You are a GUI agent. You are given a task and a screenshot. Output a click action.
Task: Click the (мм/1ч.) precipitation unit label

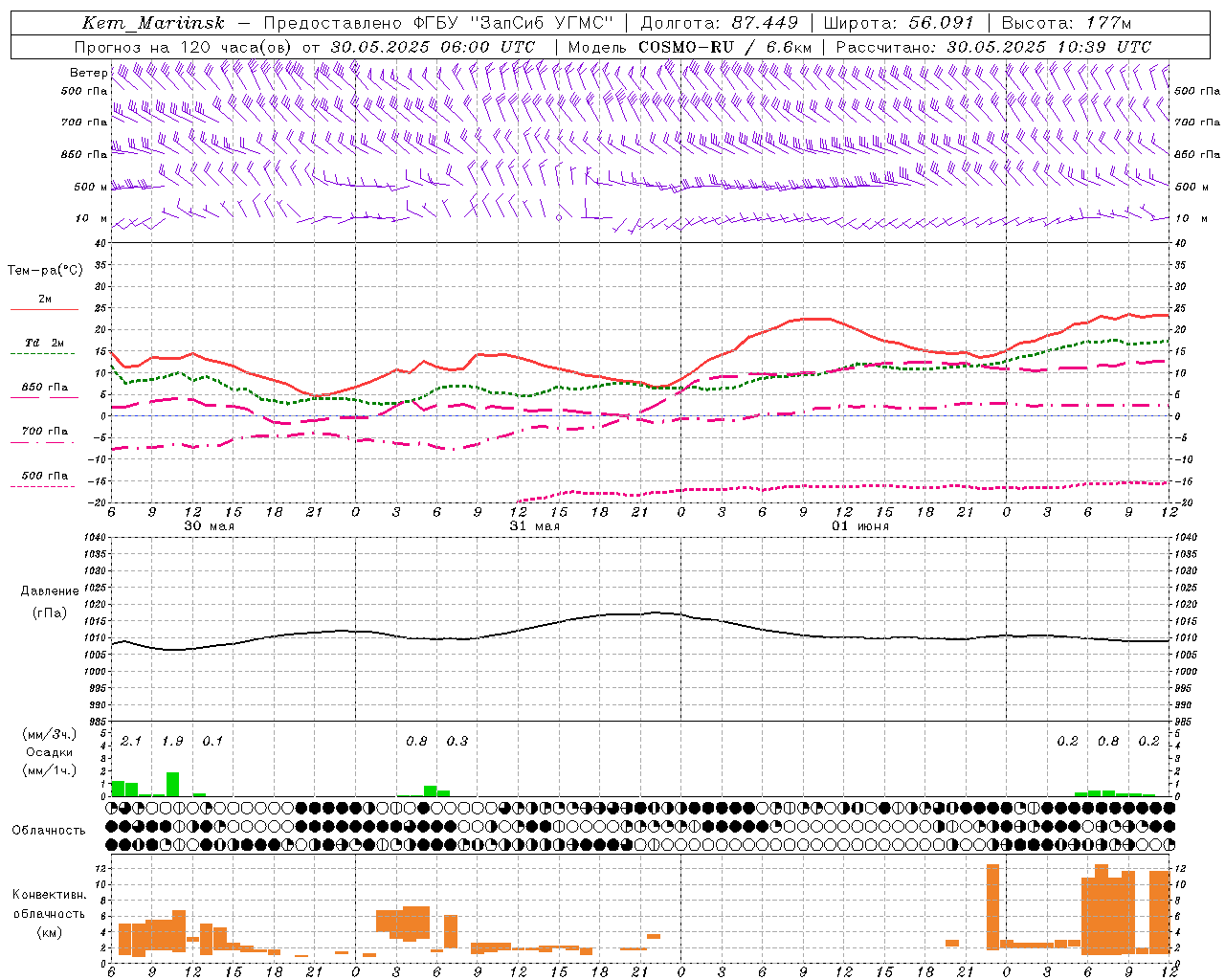coord(50,771)
